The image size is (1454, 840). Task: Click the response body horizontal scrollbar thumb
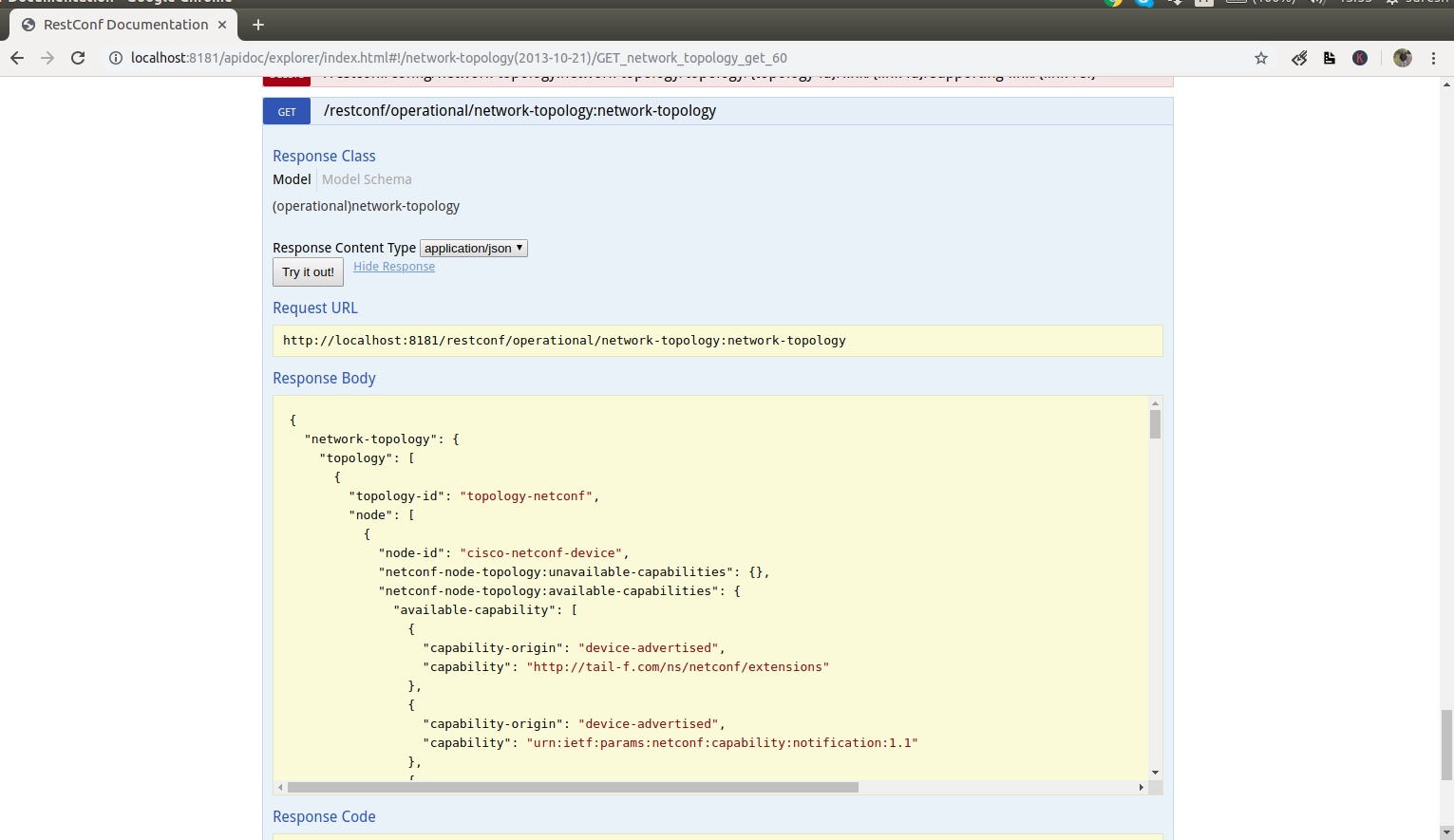[x=573, y=788]
